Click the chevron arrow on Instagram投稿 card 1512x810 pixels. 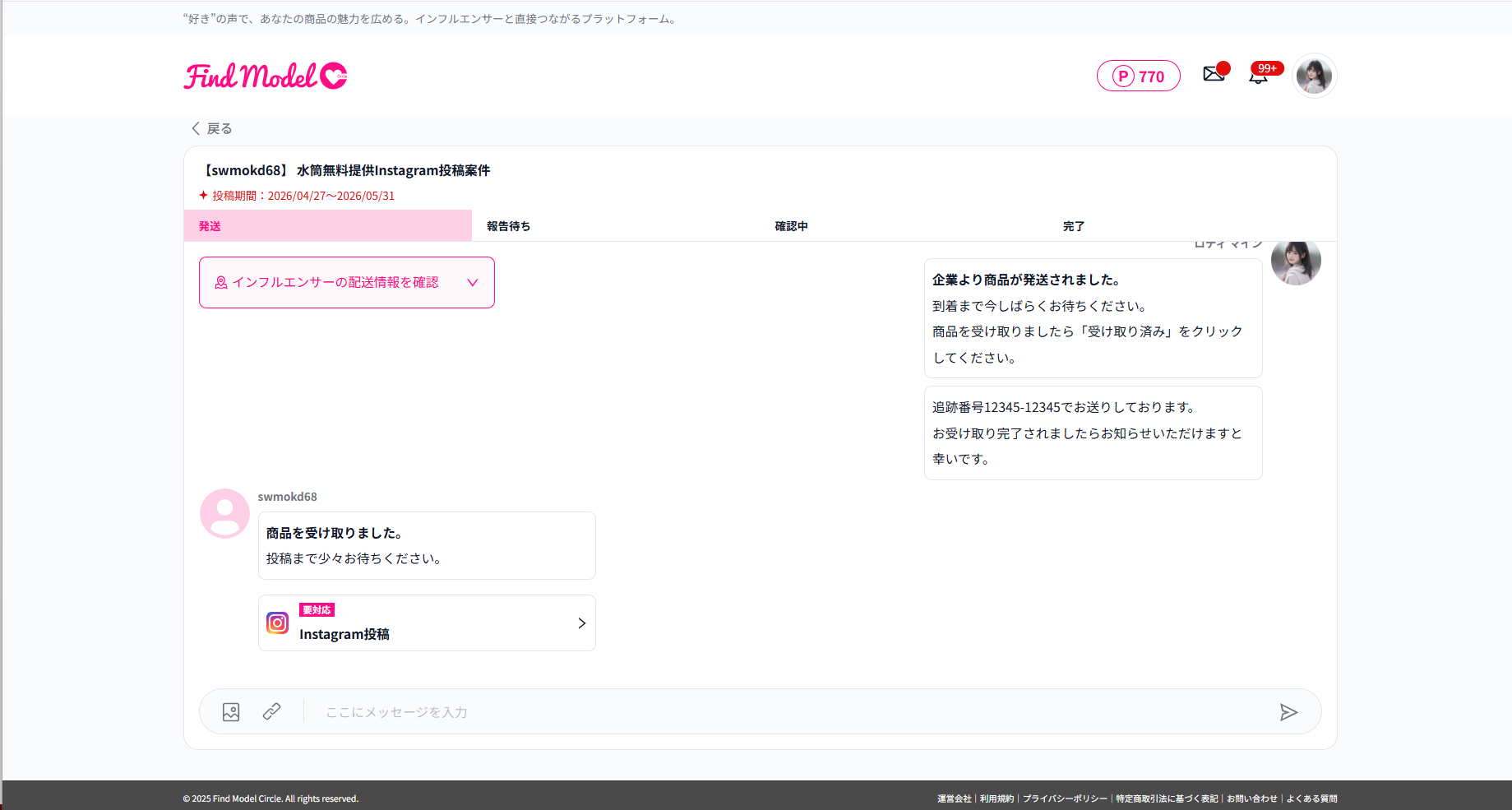click(581, 623)
